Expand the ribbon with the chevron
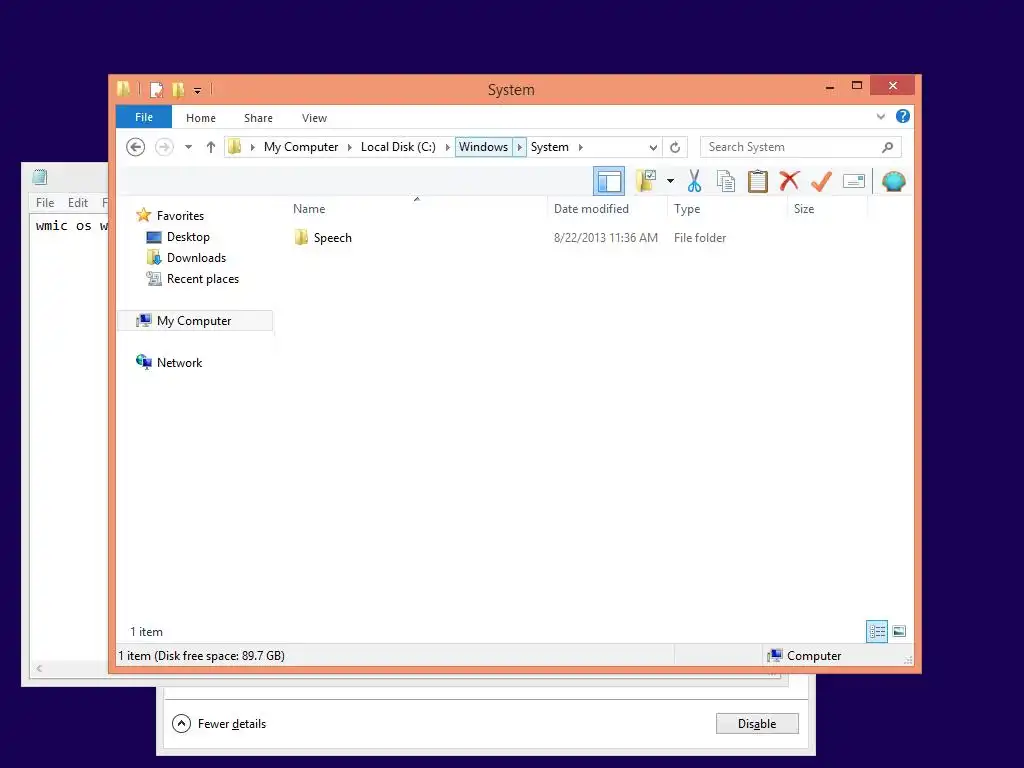The height and width of the screenshot is (768, 1024). coord(880,117)
